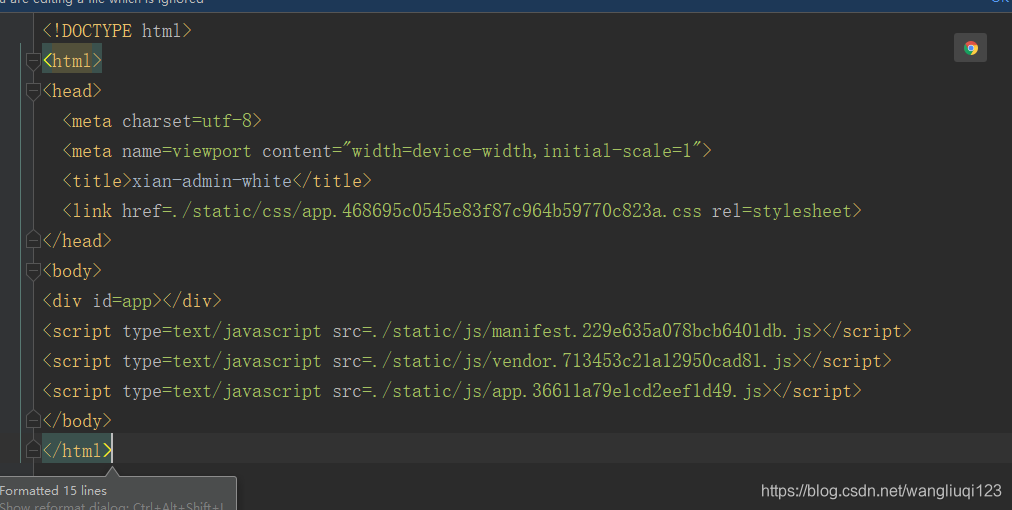Click the div id=app line
1012x510 pixels.
tap(132, 301)
